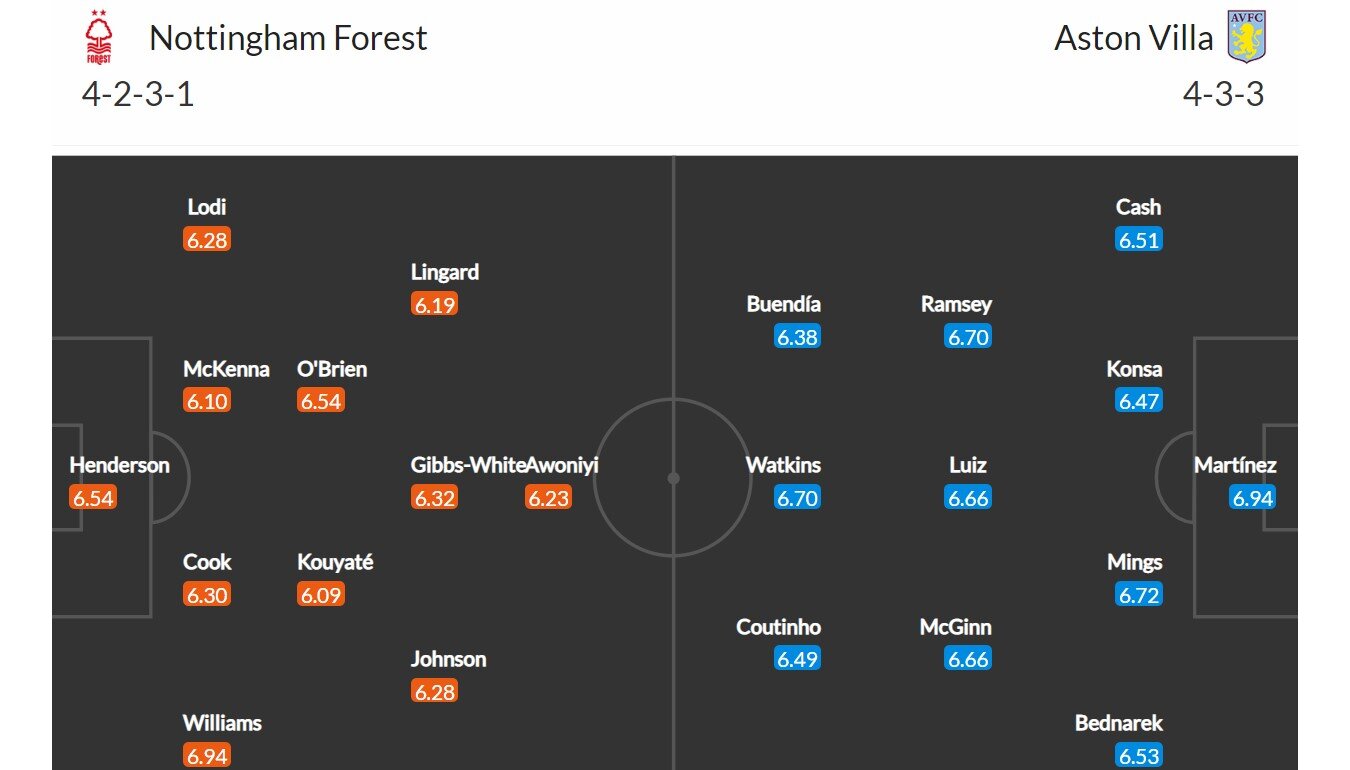The image size is (1350, 770).
Task: Select Henderson's 6.54 rating badge
Action: [93, 498]
